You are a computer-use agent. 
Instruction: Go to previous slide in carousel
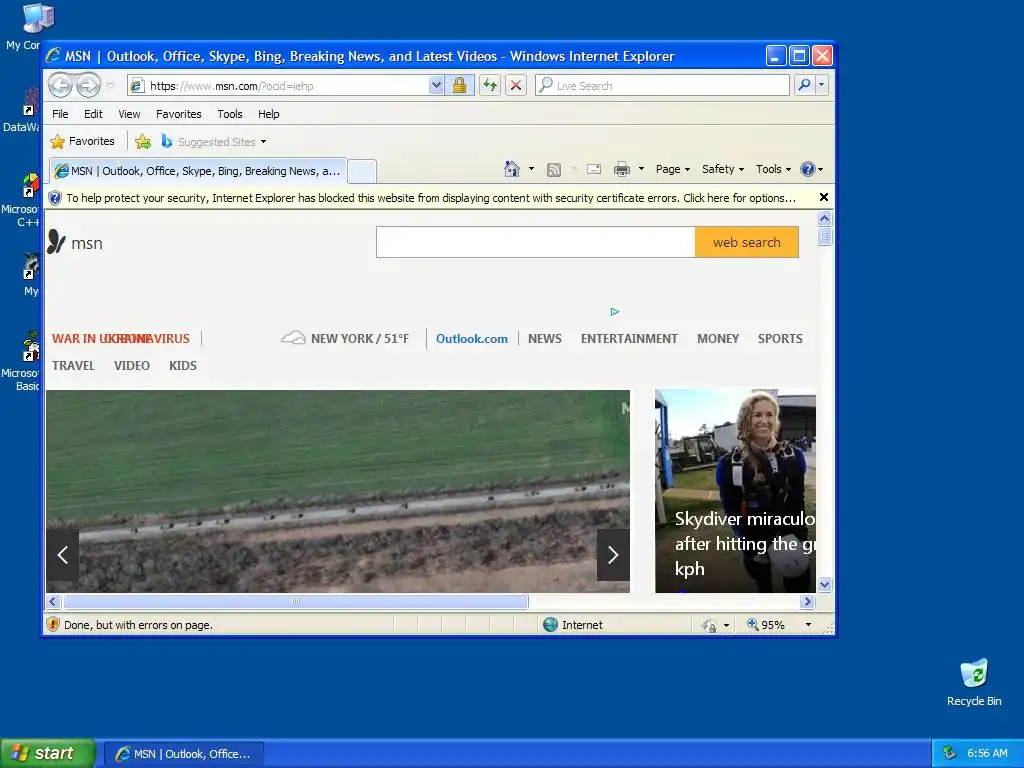click(63, 555)
